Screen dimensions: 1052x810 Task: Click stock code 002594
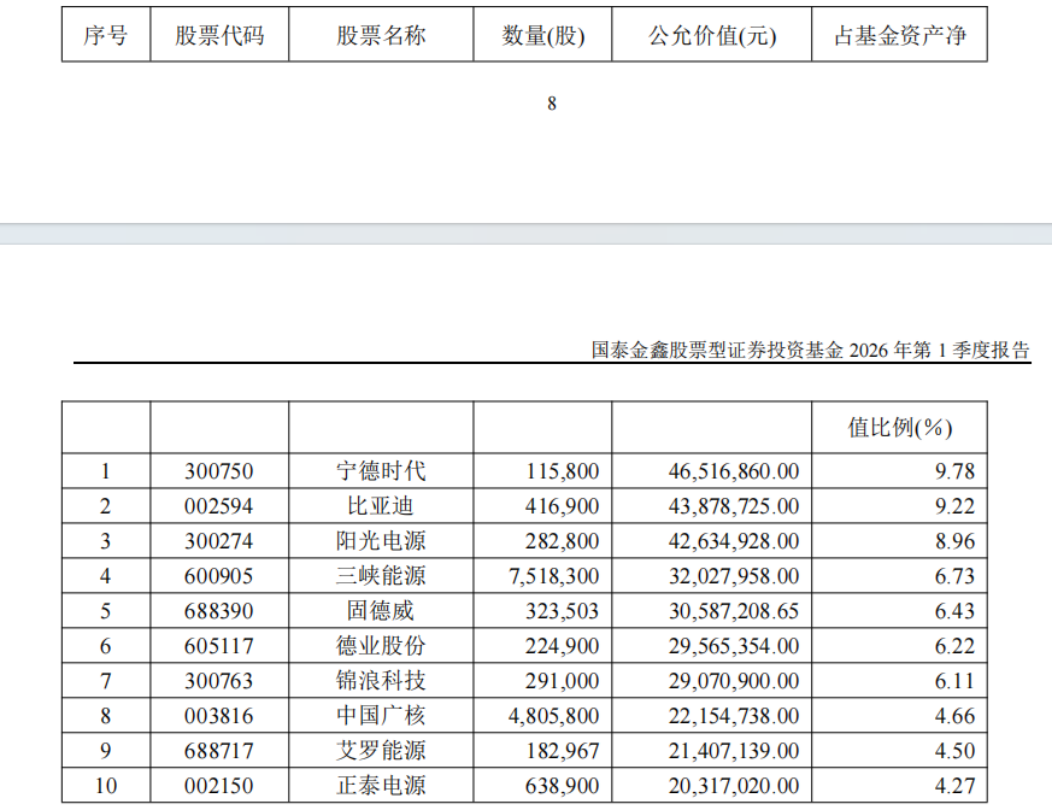[x=219, y=506]
